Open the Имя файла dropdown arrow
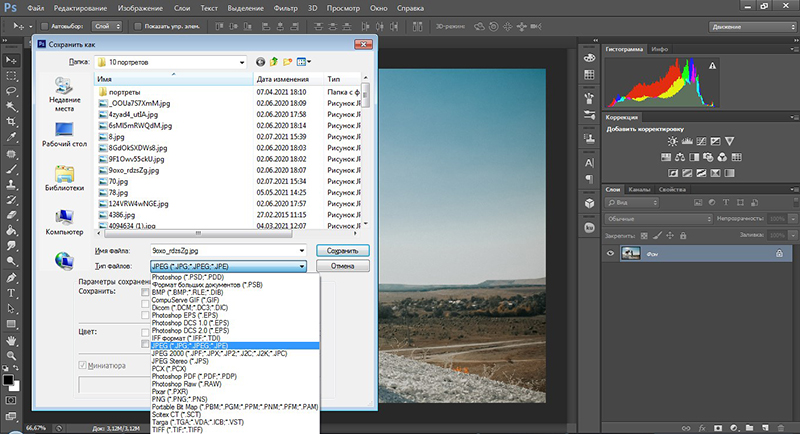The height and width of the screenshot is (434, 800). tap(302, 250)
